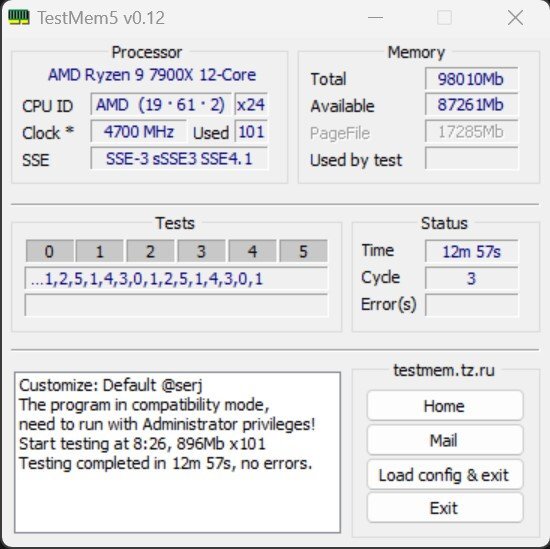Viewport: 550px width, 549px height.
Task: Click the CPU ID value AMD (19·61·2)
Action: point(161,104)
